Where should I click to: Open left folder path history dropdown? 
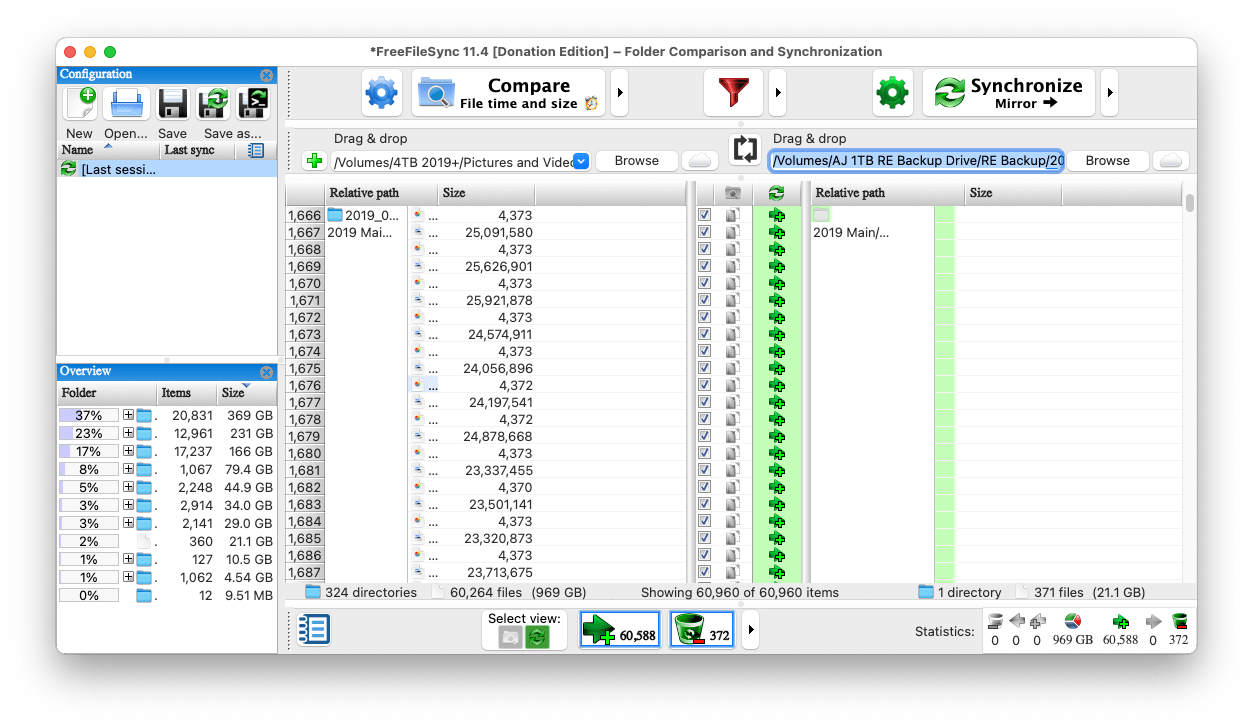(x=581, y=161)
